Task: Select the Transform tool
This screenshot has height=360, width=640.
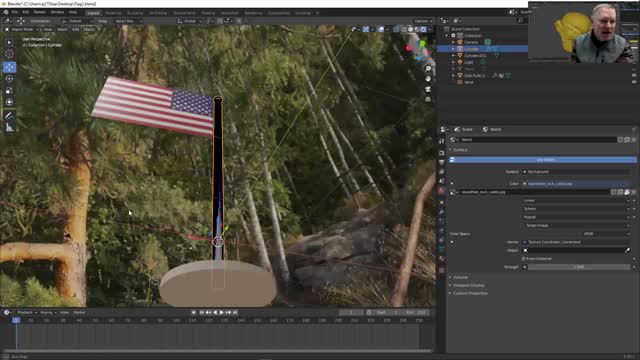Action: [9, 102]
